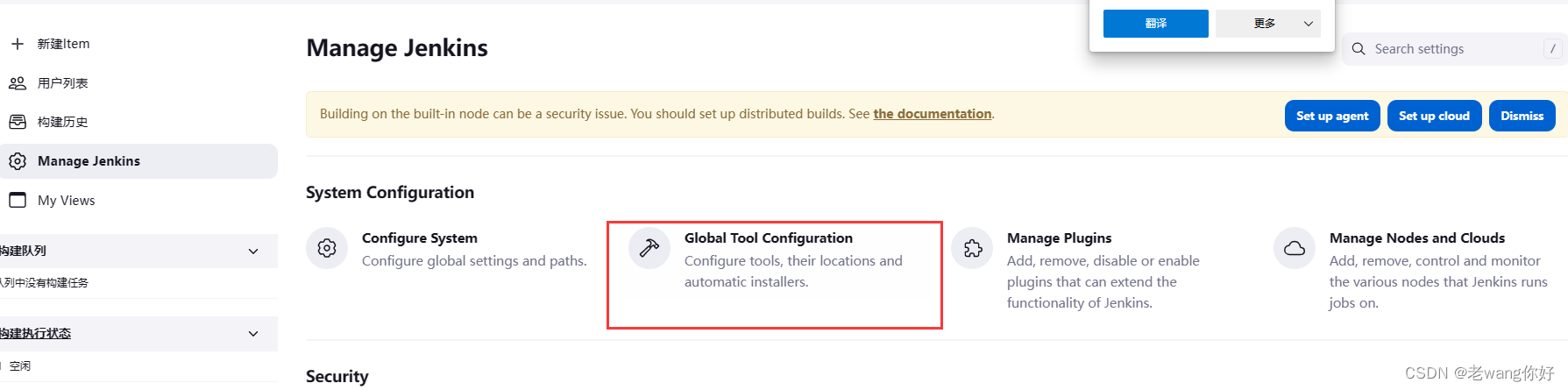1568x390 pixels.
Task: Dismiss the built-in node security warning
Action: (1522, 116)
